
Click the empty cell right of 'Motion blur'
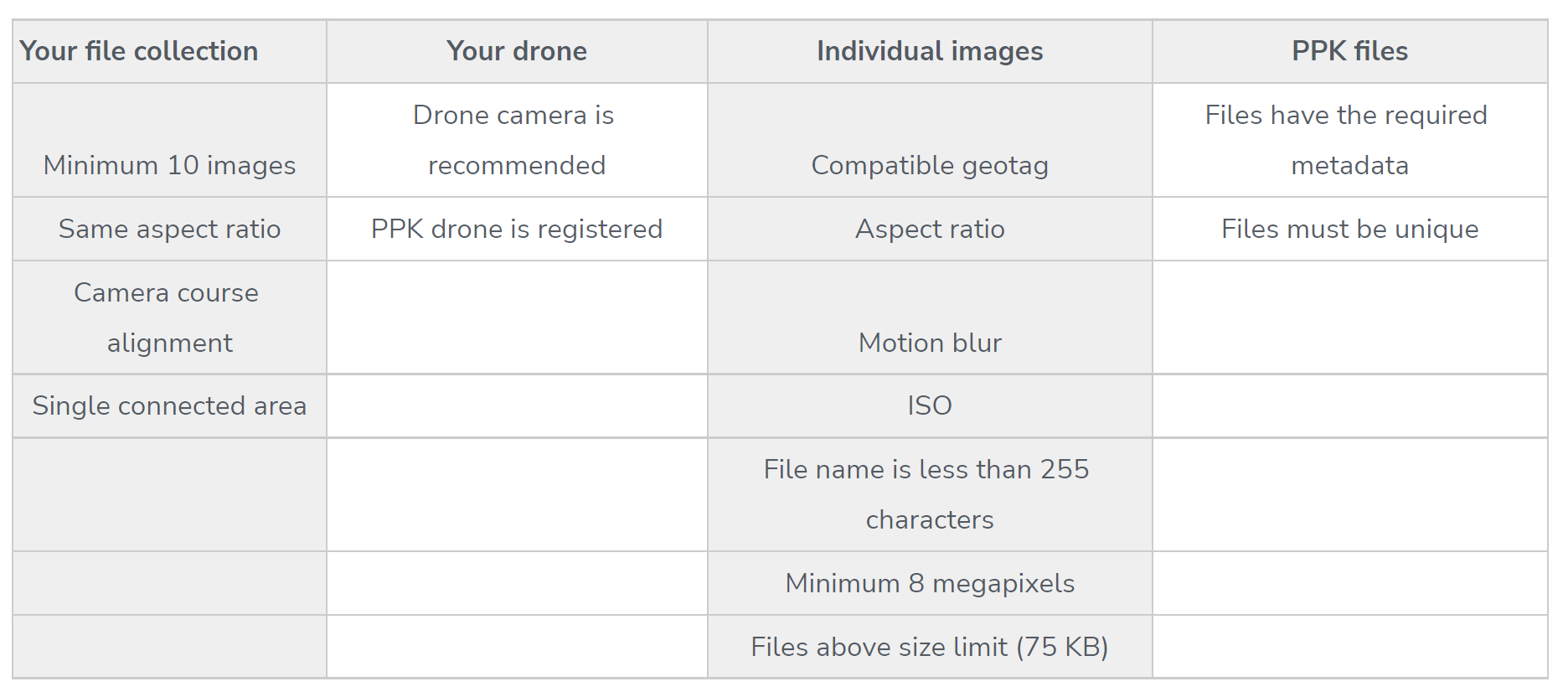click(1349, 318)
